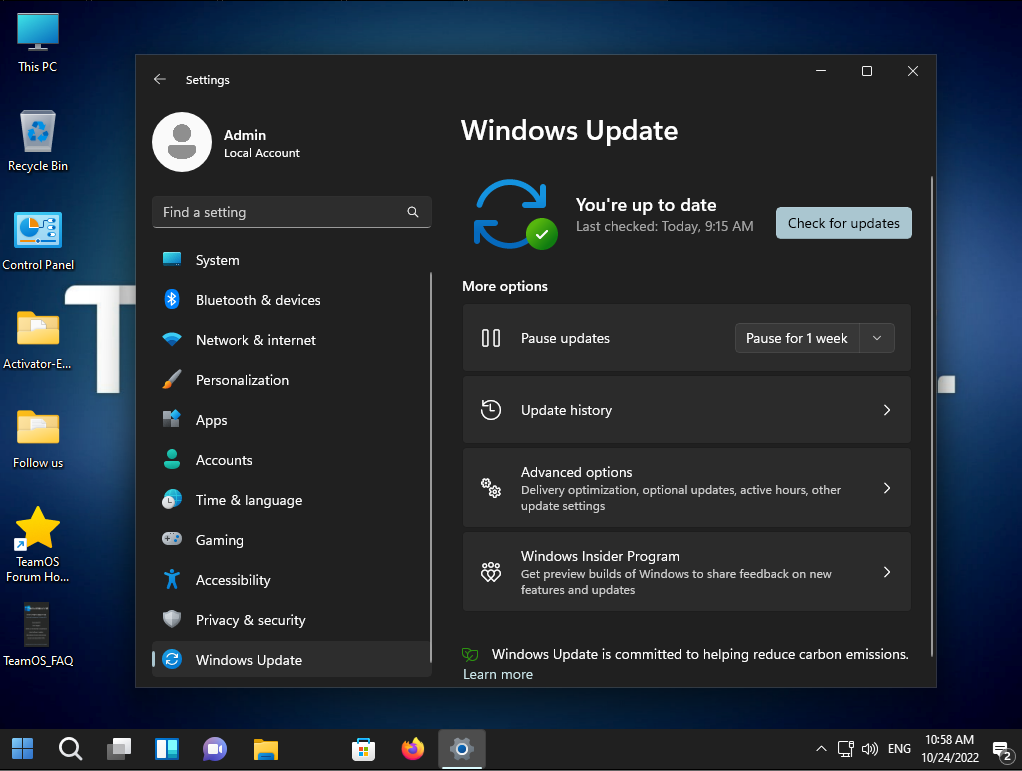Follow the Learn more link
This screenshot has height=771, width=1022.
point(498,674)
